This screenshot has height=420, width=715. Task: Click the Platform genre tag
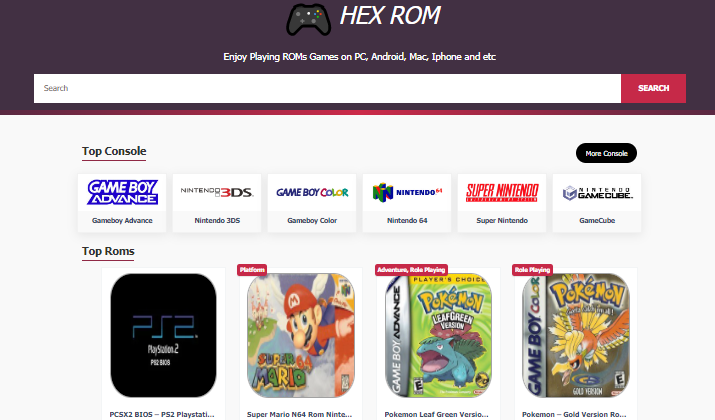tap(252, 270)
